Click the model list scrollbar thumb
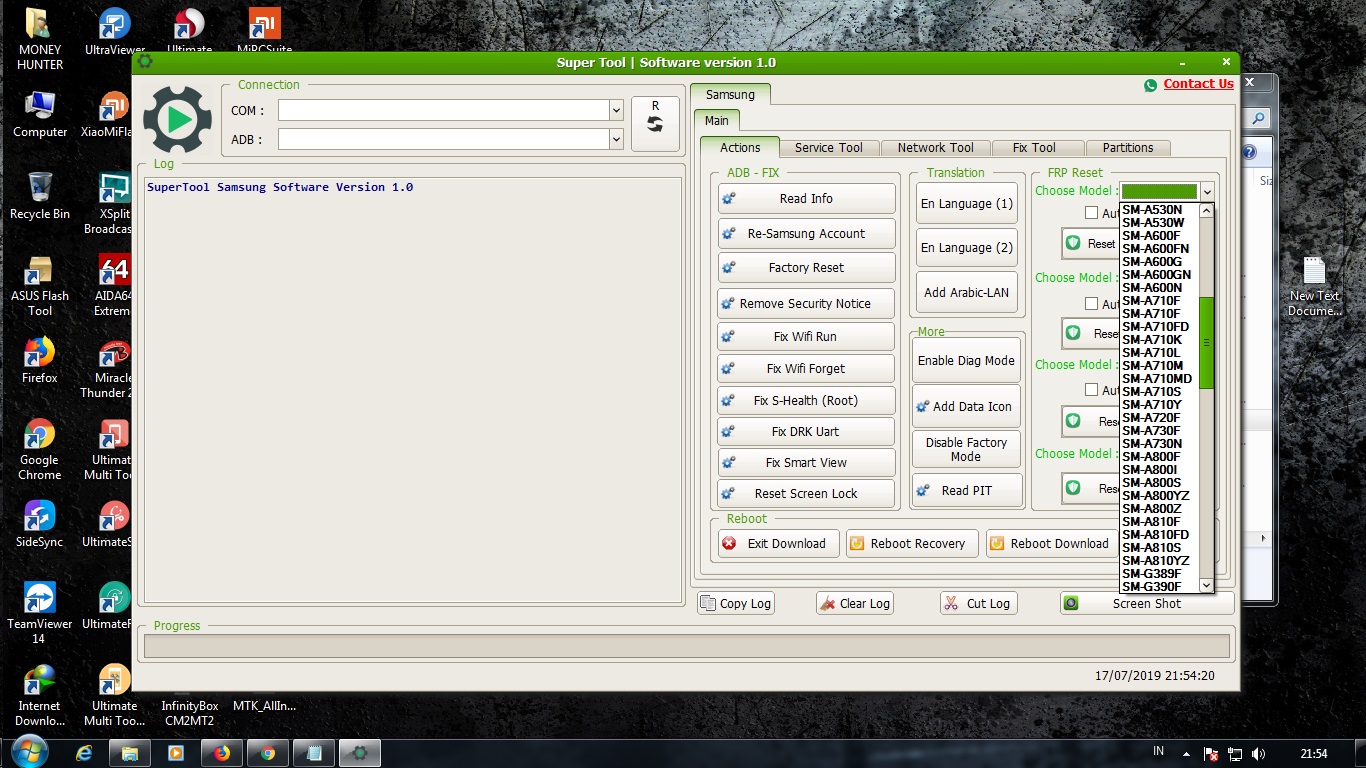1366x768 pixels. [x=1206, y=343]
